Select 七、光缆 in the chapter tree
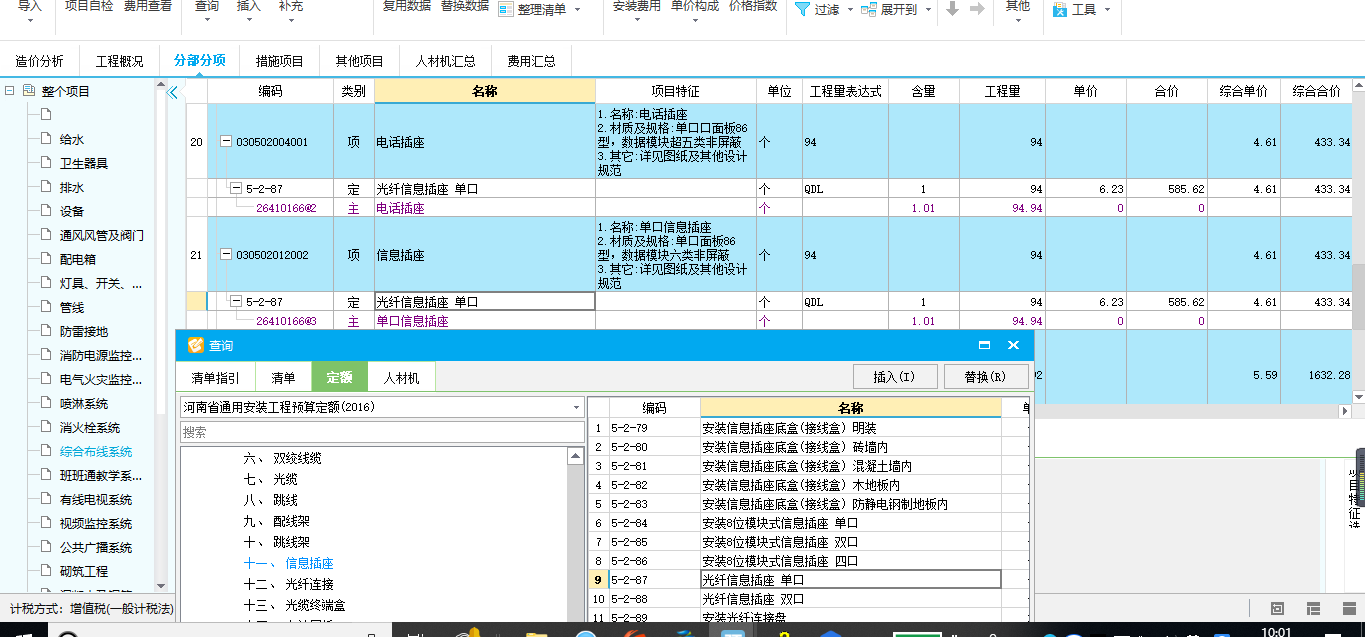The height and width of the screenshot is (637, 1365). (x=270, y=479)
